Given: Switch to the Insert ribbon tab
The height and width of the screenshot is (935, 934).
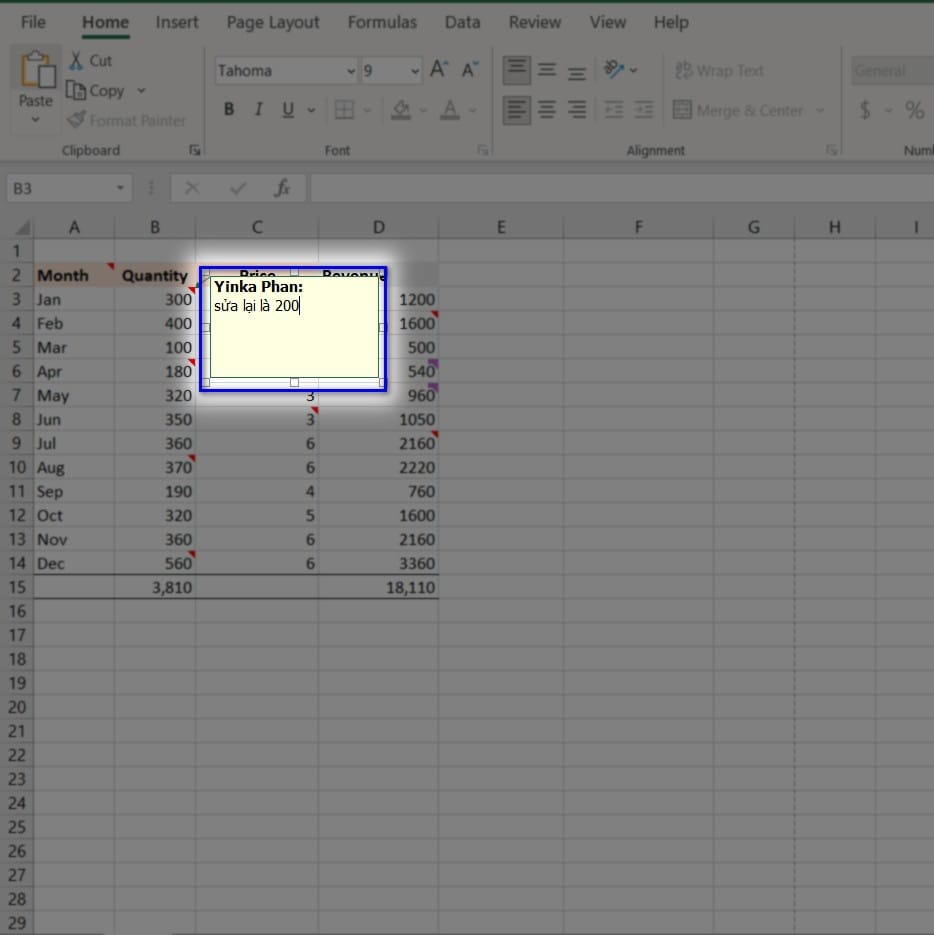Looking at the screenshot, I should pos(177,23).
